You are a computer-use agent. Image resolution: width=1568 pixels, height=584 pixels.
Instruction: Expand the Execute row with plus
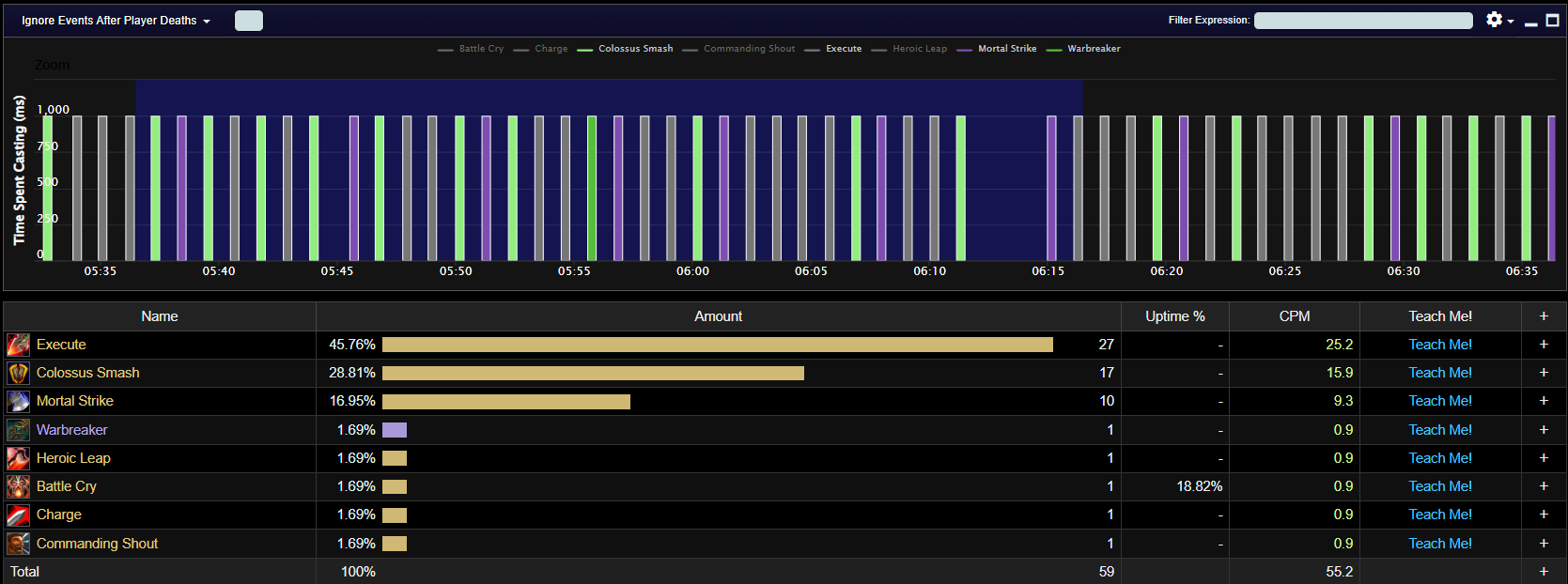point(1544,345)
